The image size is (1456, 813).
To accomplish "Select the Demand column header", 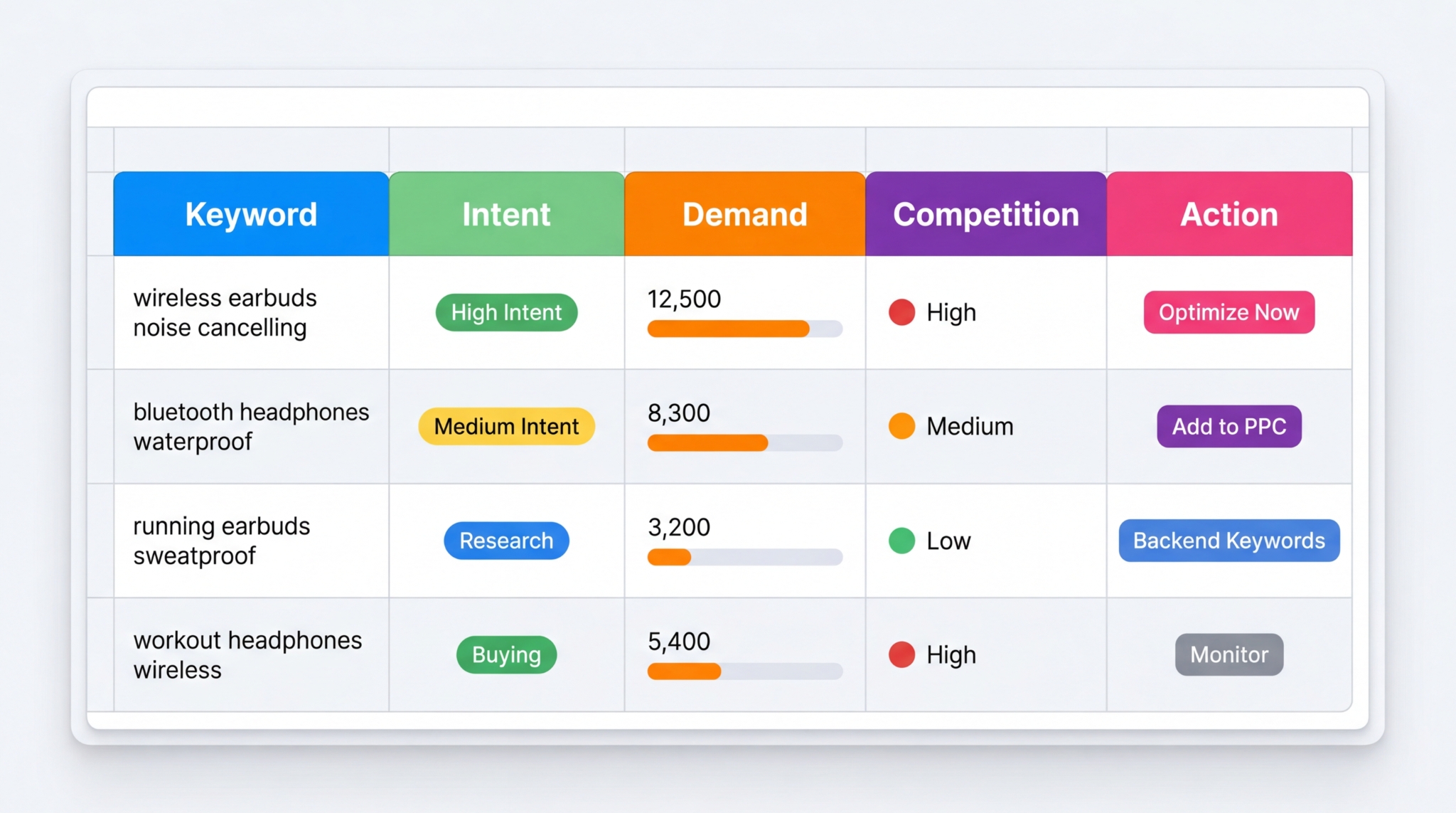I will coord(744,213).
